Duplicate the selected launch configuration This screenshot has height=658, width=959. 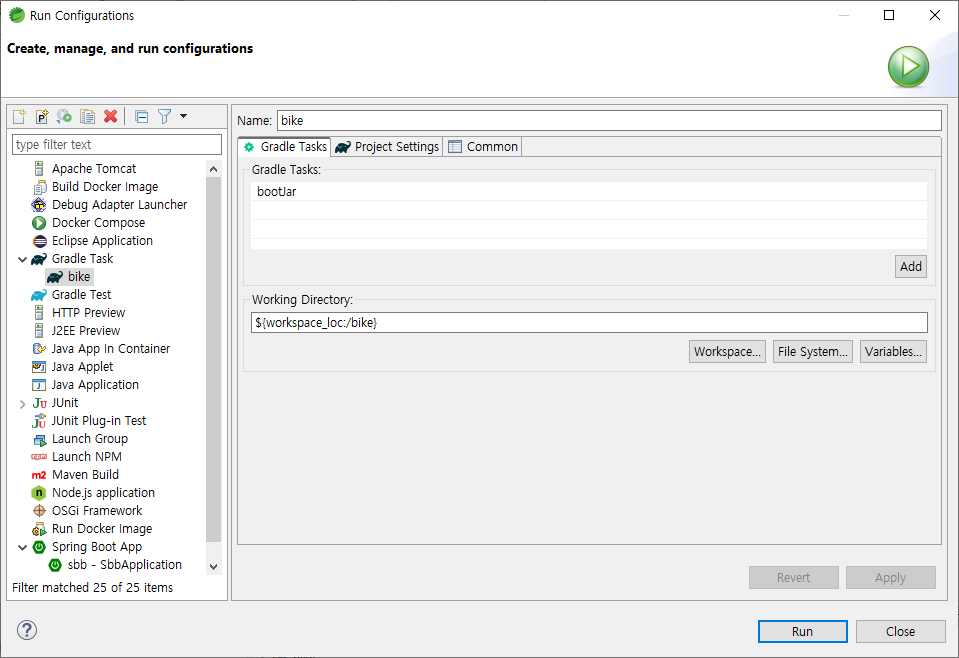(87, 116)
